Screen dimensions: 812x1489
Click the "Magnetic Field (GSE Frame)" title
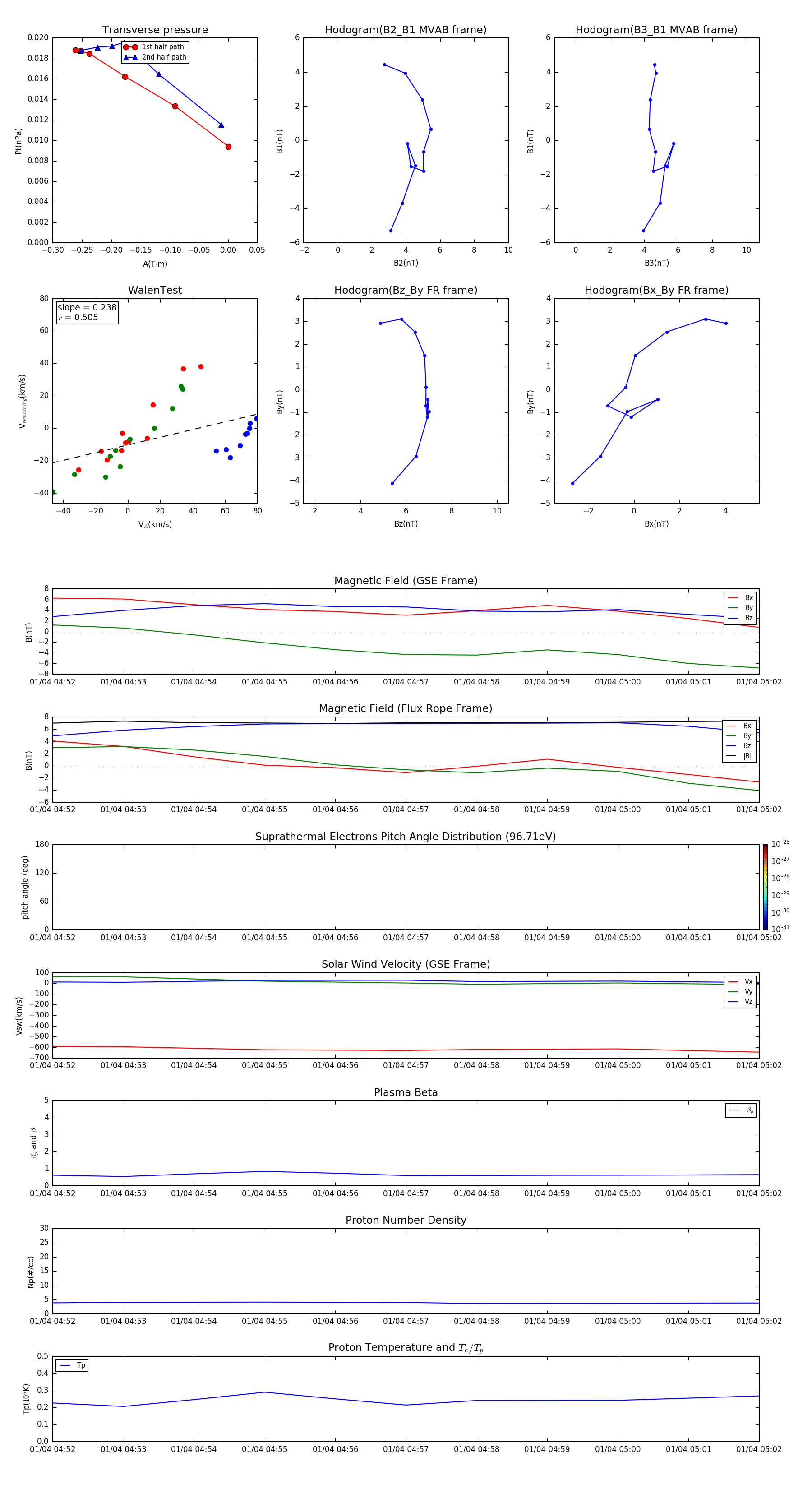pos(406,581)
